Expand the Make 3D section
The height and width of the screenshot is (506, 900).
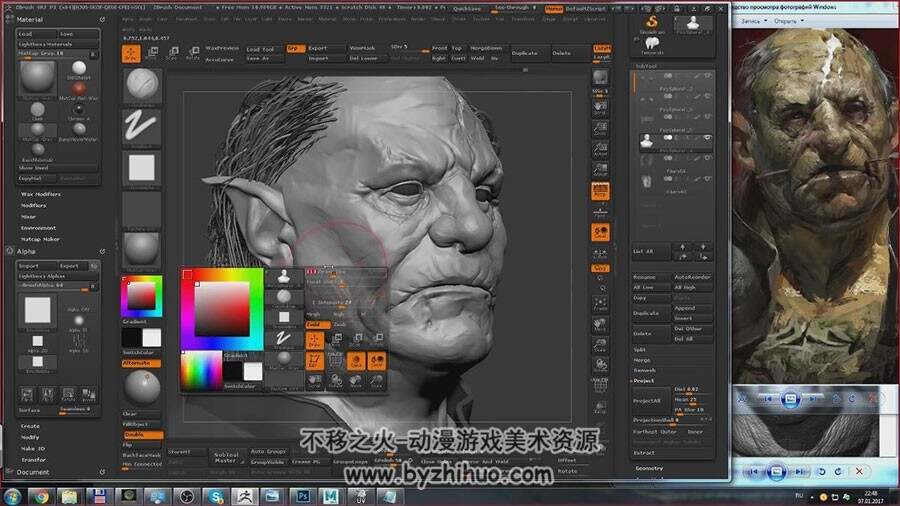(33, 449)
